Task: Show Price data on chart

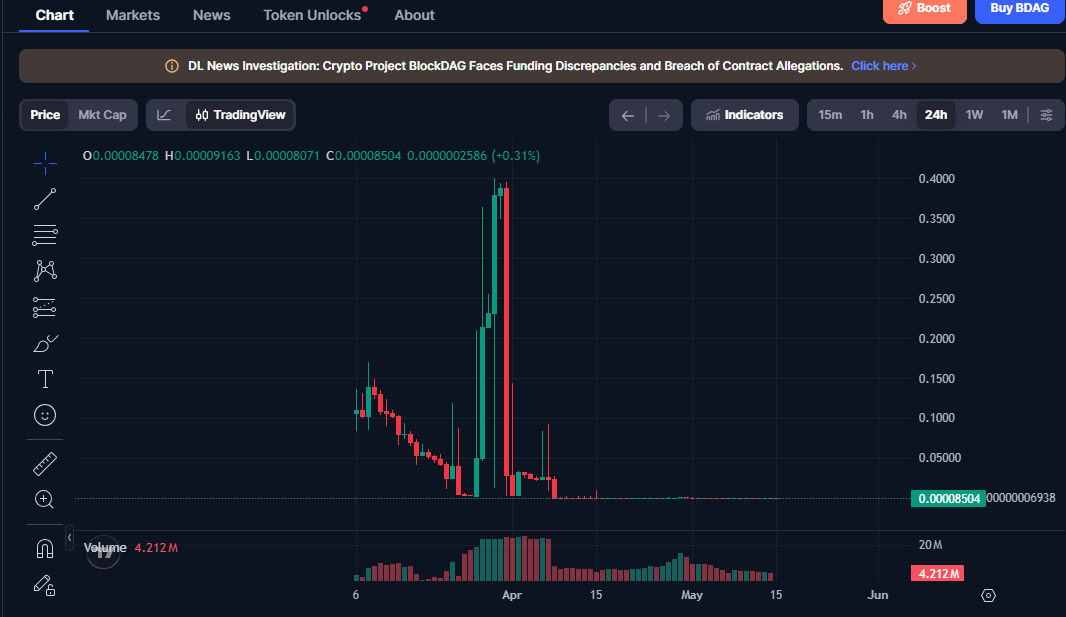Action: 45,115
